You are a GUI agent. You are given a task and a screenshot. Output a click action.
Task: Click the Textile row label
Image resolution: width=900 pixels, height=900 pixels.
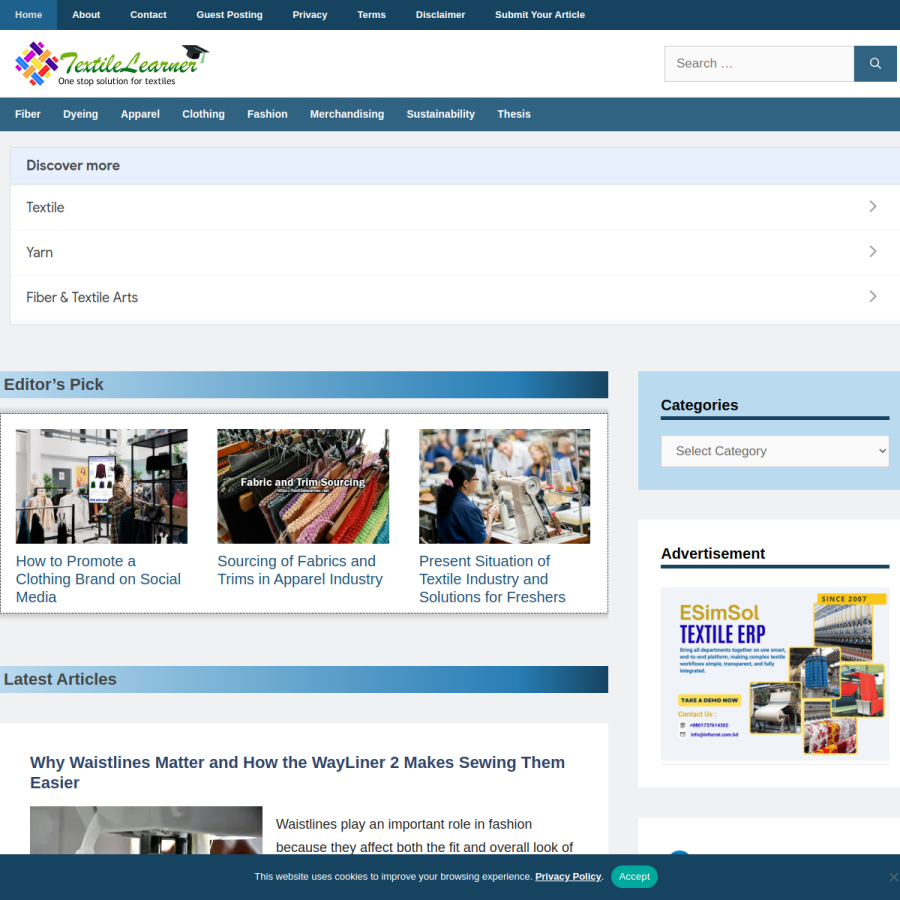click(x=45, y=207)
